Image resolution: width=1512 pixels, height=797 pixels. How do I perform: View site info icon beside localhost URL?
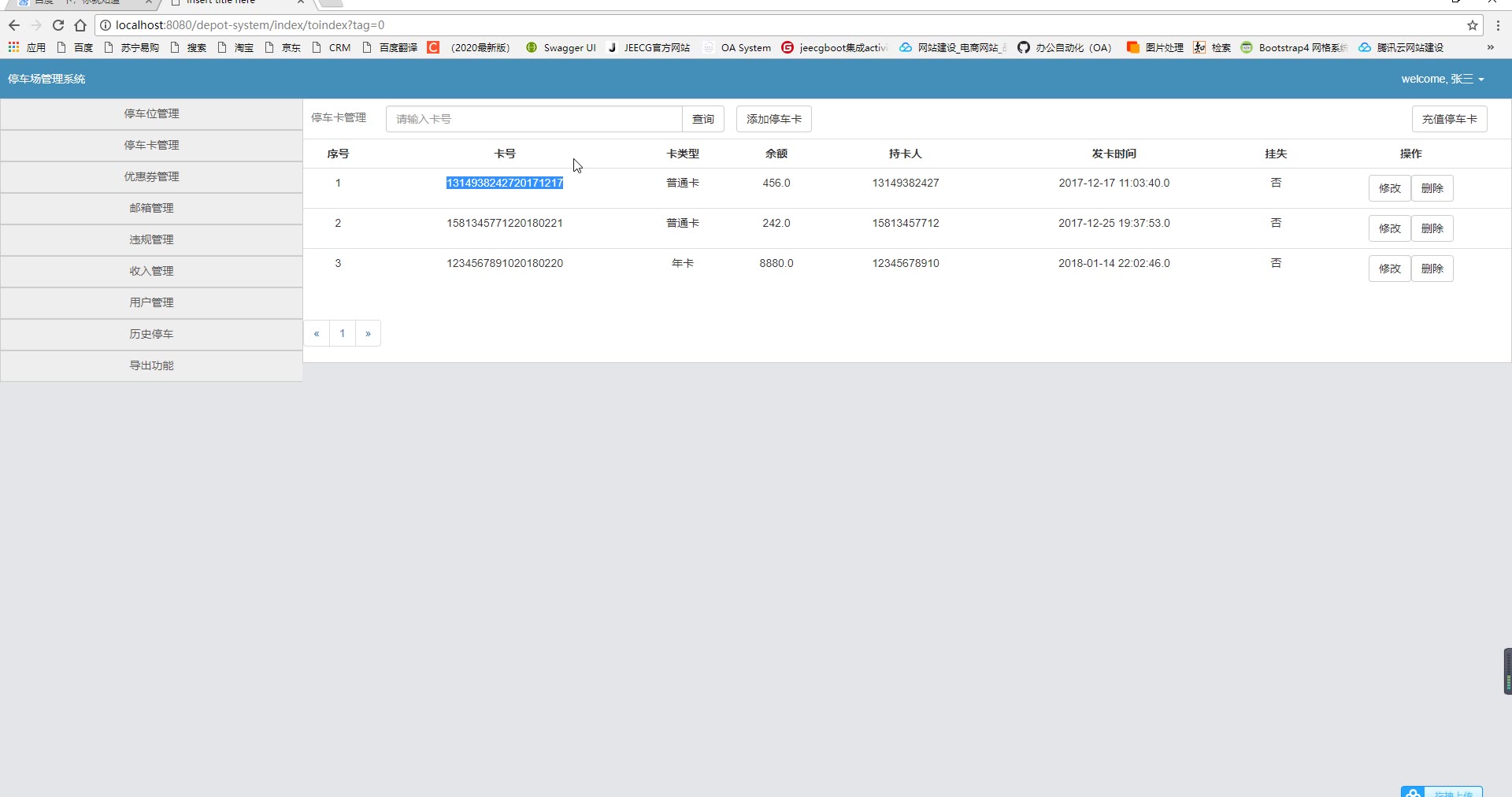click(x=106, y=25)
